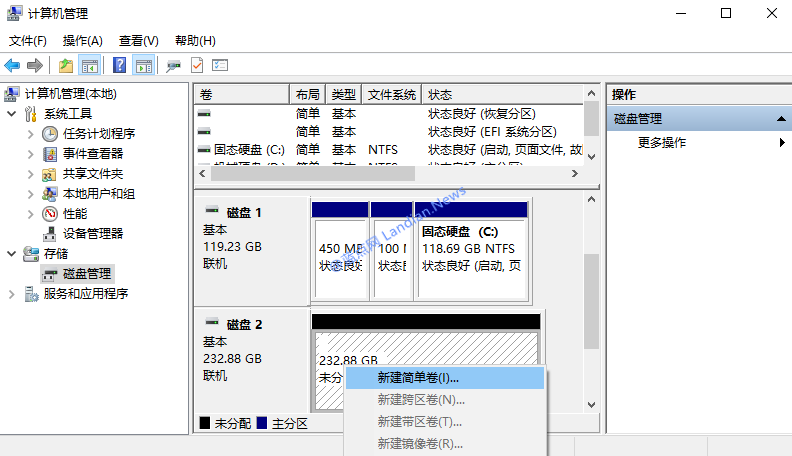Click the Up one level folder icon
Viewport: 792px width, 456px height.
66,65
